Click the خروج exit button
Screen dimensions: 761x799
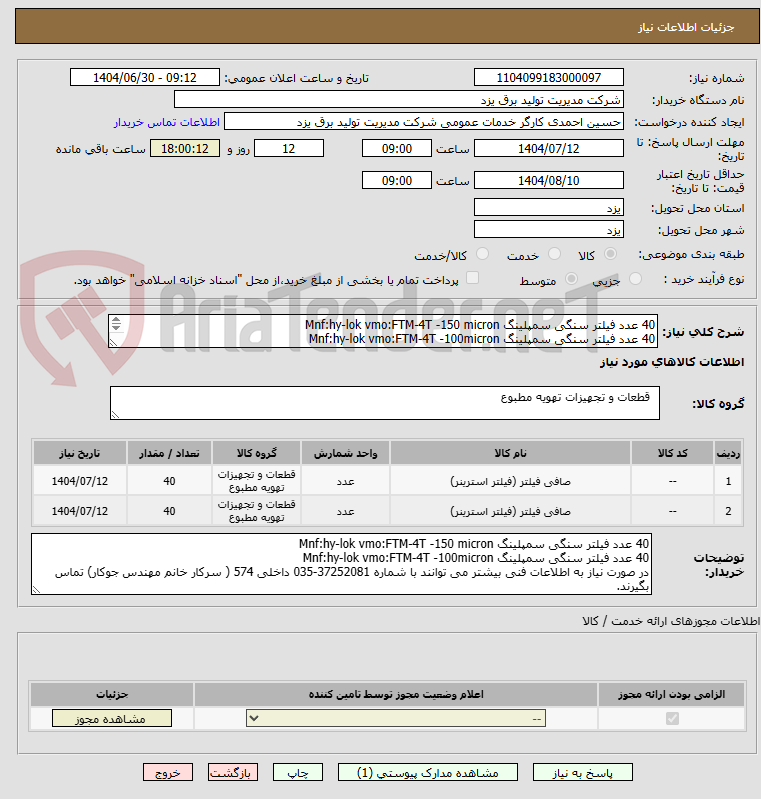pyautogui.click(x=168, y=773)
